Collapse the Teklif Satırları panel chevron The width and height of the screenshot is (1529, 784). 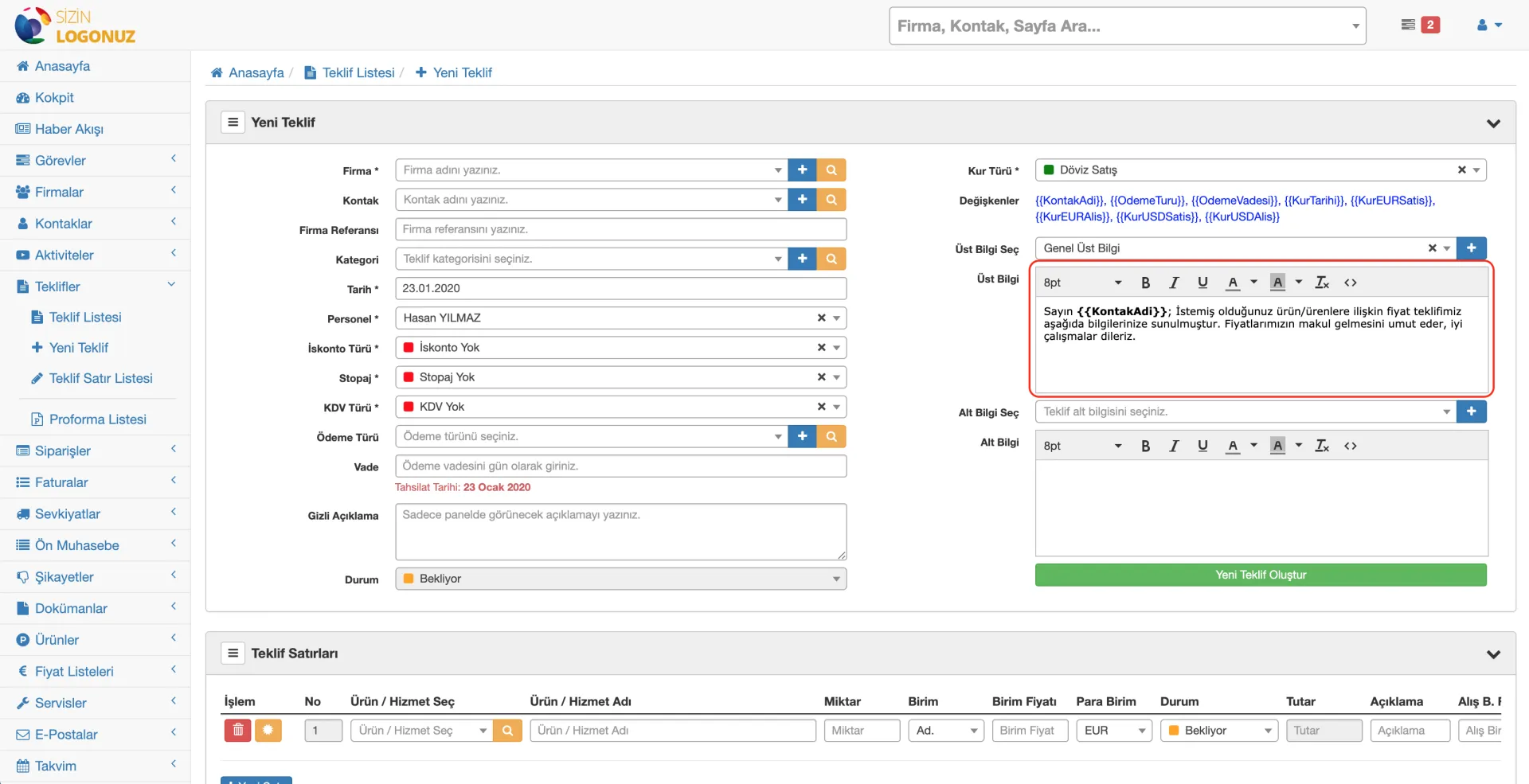click(x=1493, y=654)
